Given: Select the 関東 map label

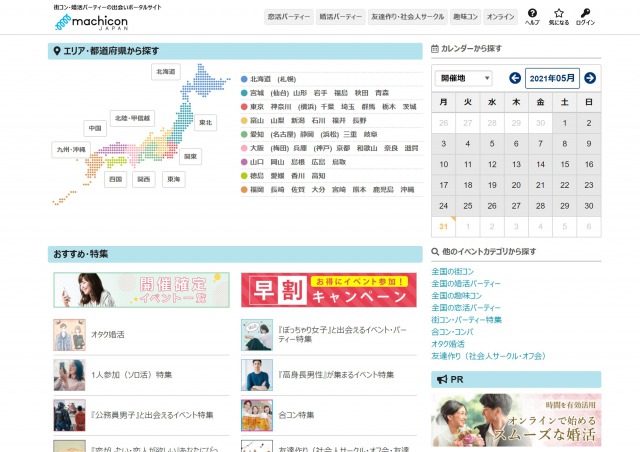Looking at the screenshot, I should pyautogui.click(x=190, y=156).
